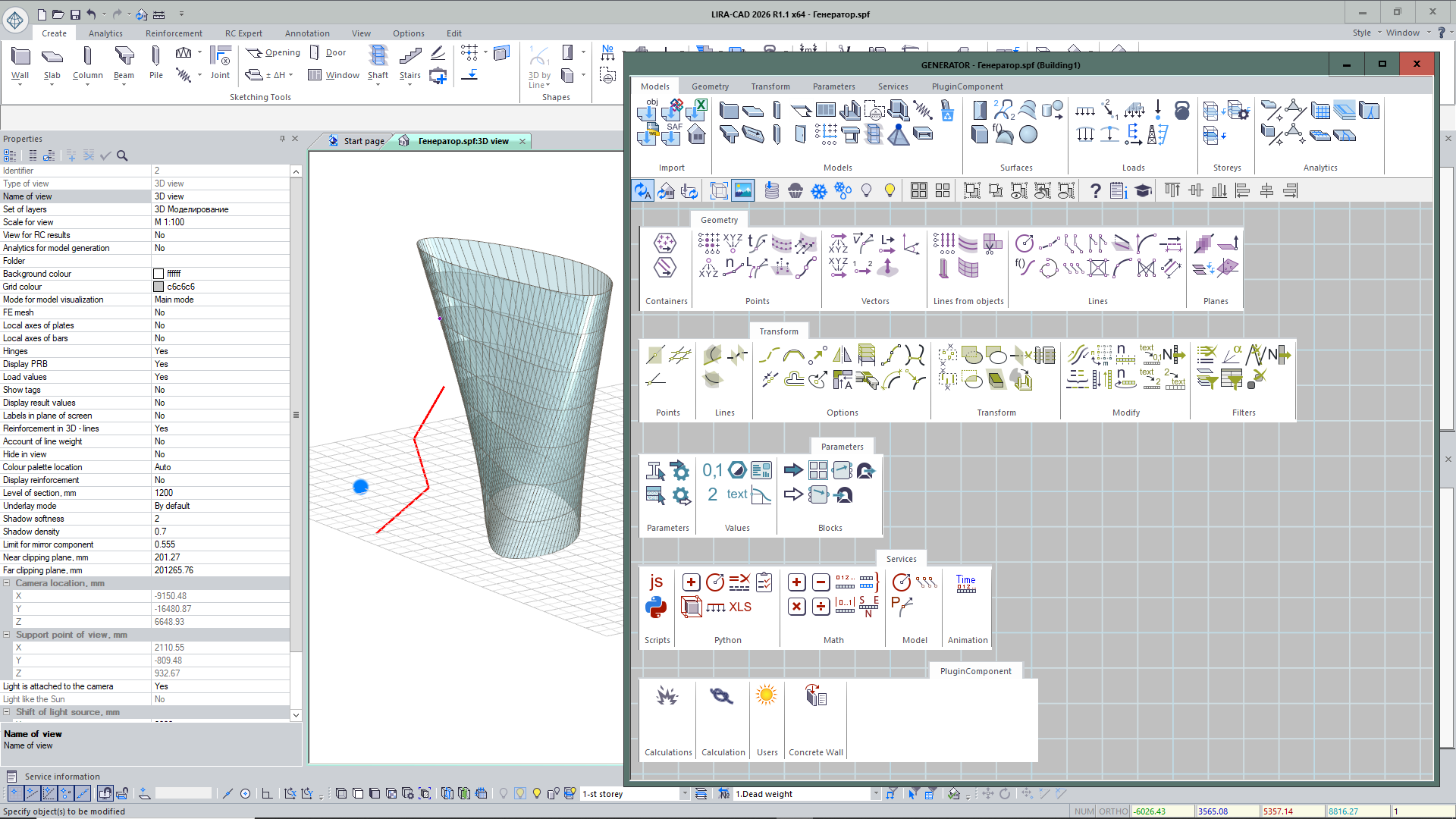1456x819 pixels.
Task: Open the Python script icon
Action: pyautogui.click(x=656, y=607)
